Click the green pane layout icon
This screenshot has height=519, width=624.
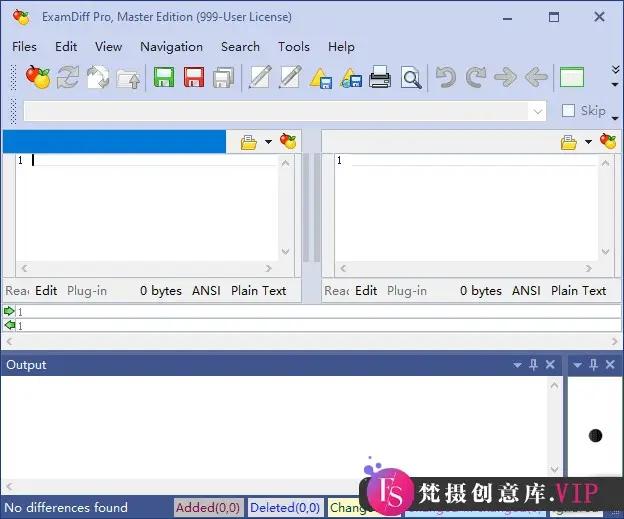point(572,77)
